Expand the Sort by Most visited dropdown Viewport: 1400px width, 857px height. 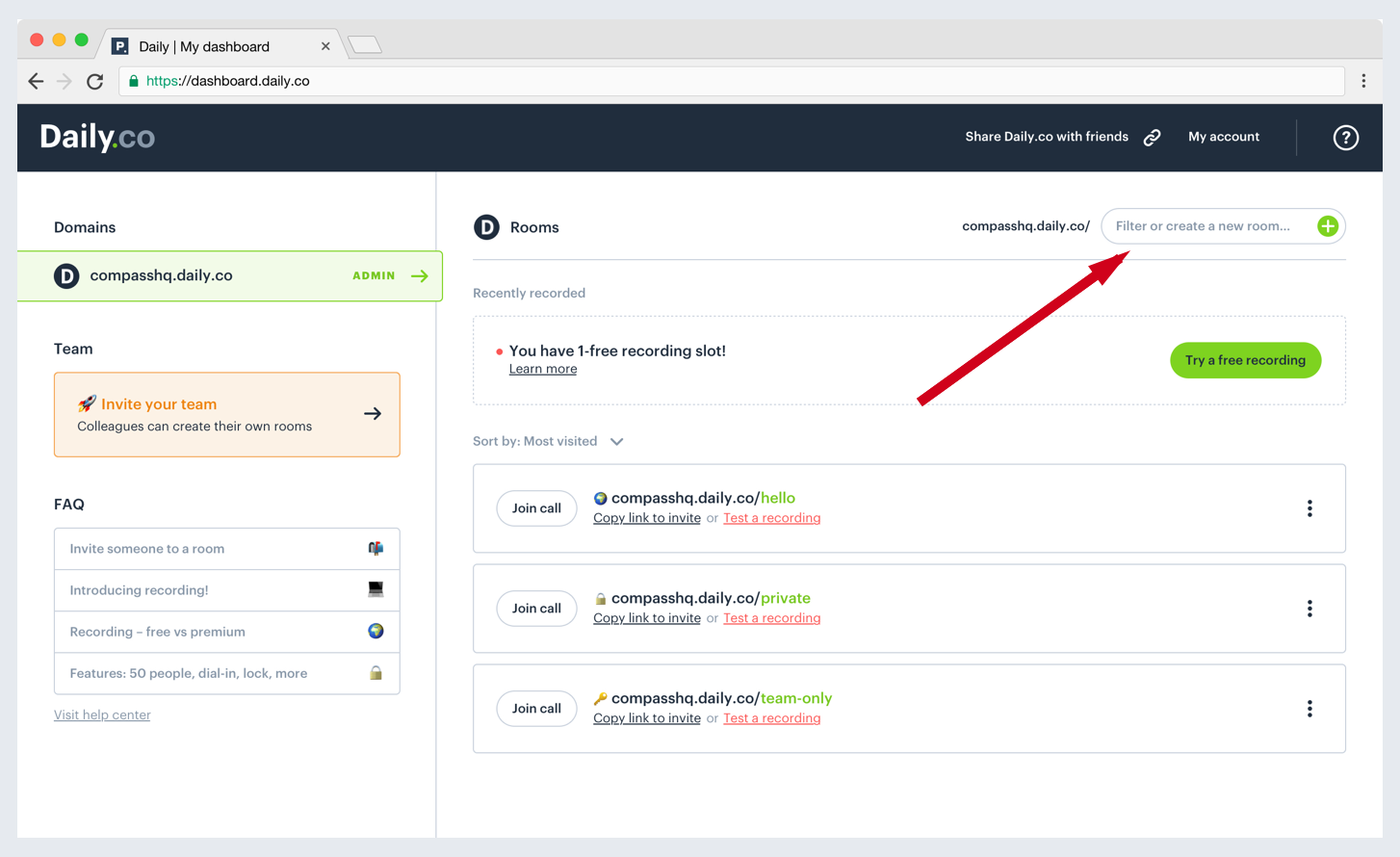[x=548, y=441]
